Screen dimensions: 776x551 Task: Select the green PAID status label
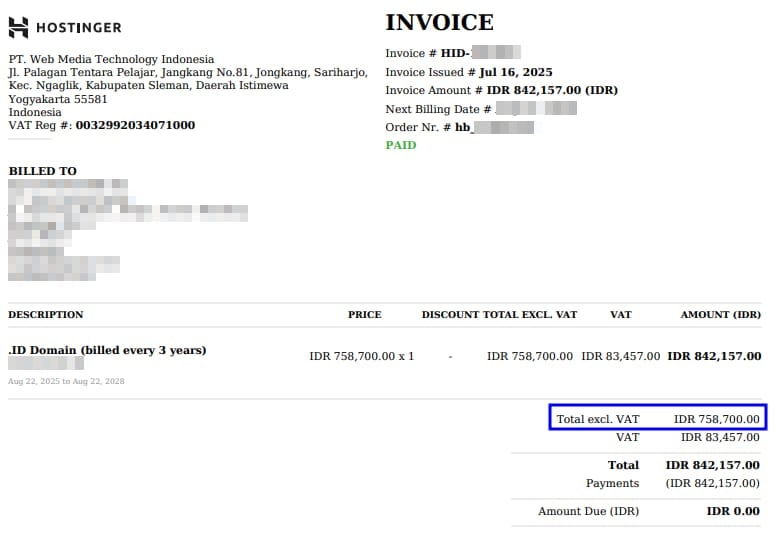(x=400, y=145)
